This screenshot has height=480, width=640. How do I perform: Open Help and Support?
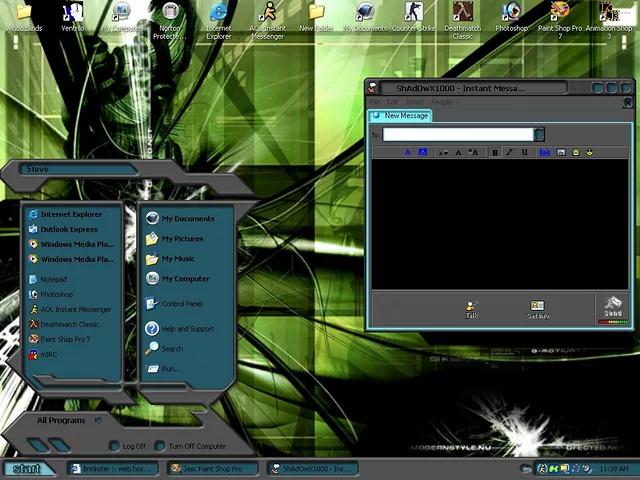pyautogui.click(x=180, y=329)
